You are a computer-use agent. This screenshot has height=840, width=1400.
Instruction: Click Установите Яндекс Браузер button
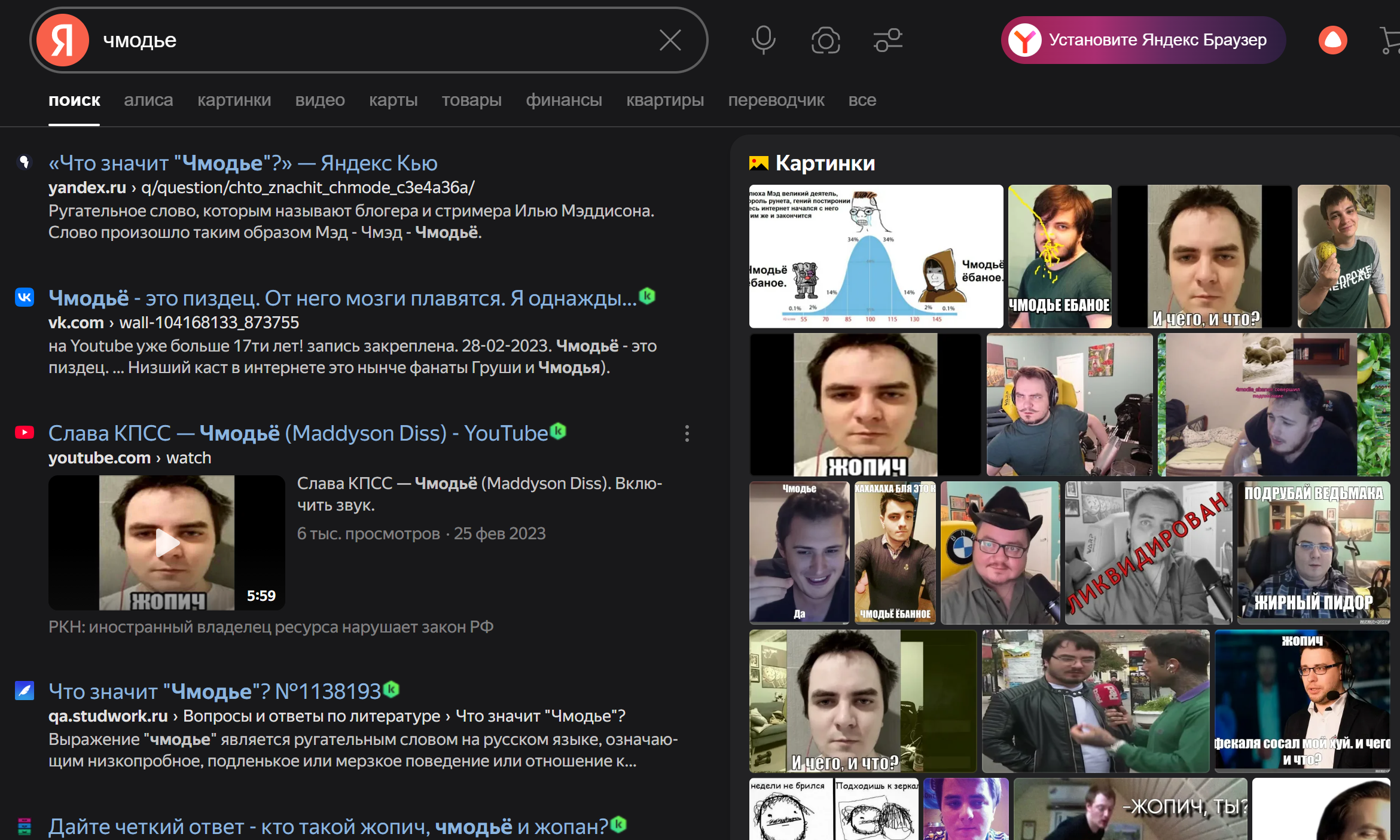[1143, 40]
